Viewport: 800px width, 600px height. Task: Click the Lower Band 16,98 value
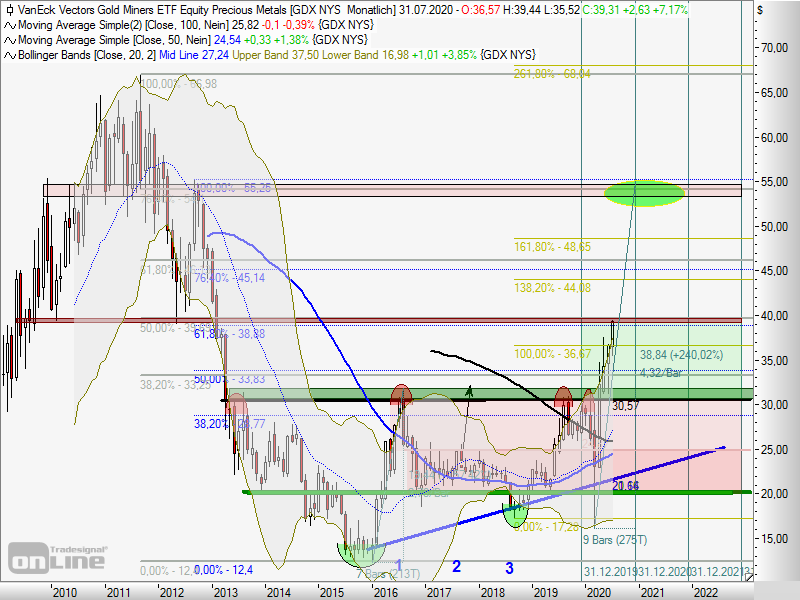tap(365, 55)
